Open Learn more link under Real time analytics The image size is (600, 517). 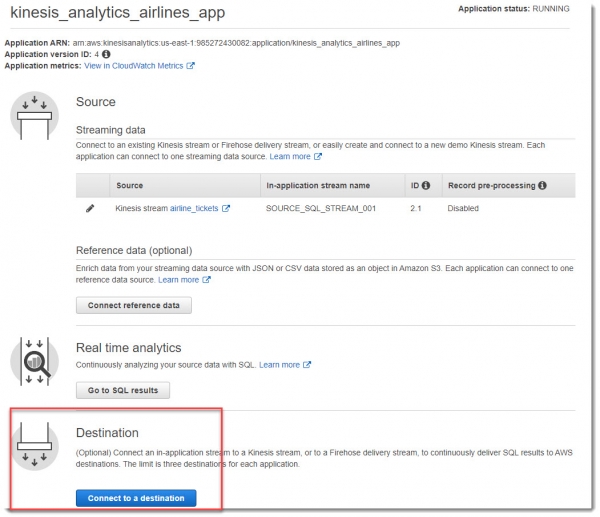pos(280,365)
